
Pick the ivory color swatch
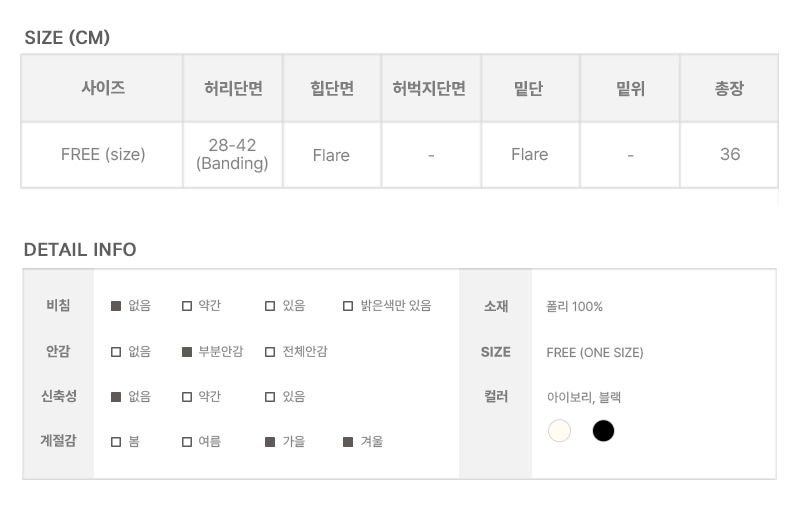(x=559, y=431)
